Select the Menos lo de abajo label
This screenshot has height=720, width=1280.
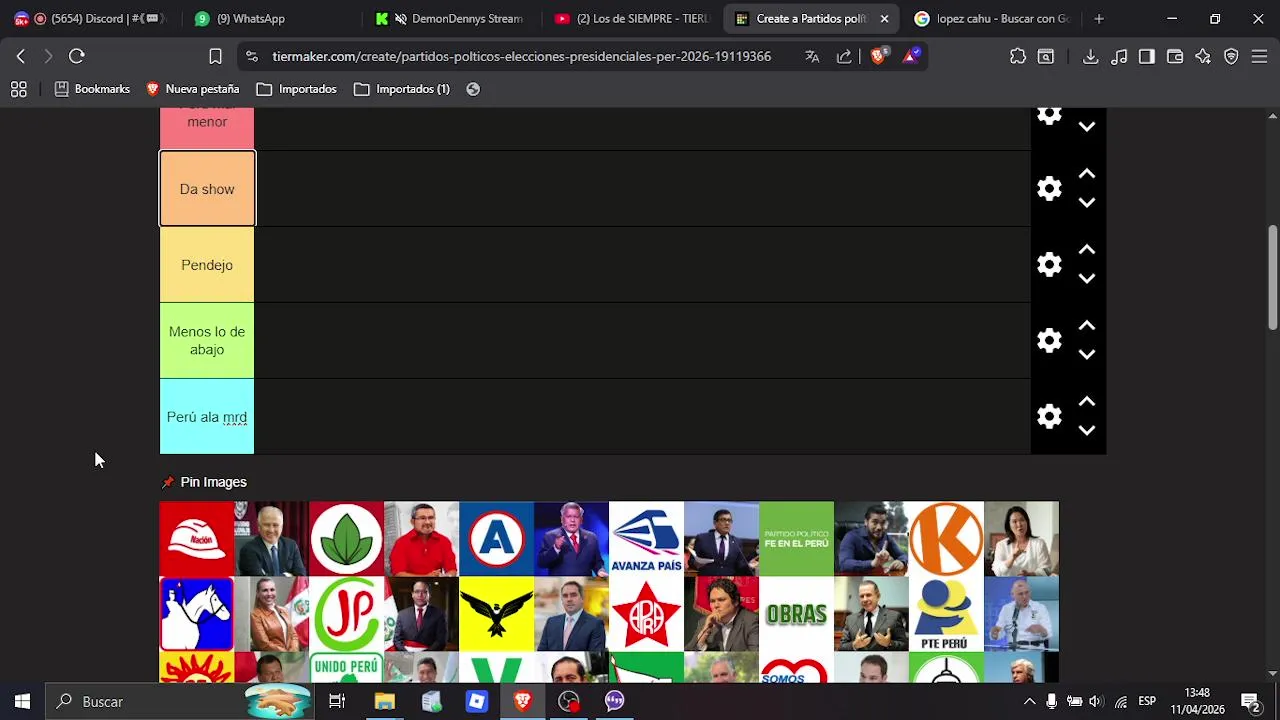207,341
